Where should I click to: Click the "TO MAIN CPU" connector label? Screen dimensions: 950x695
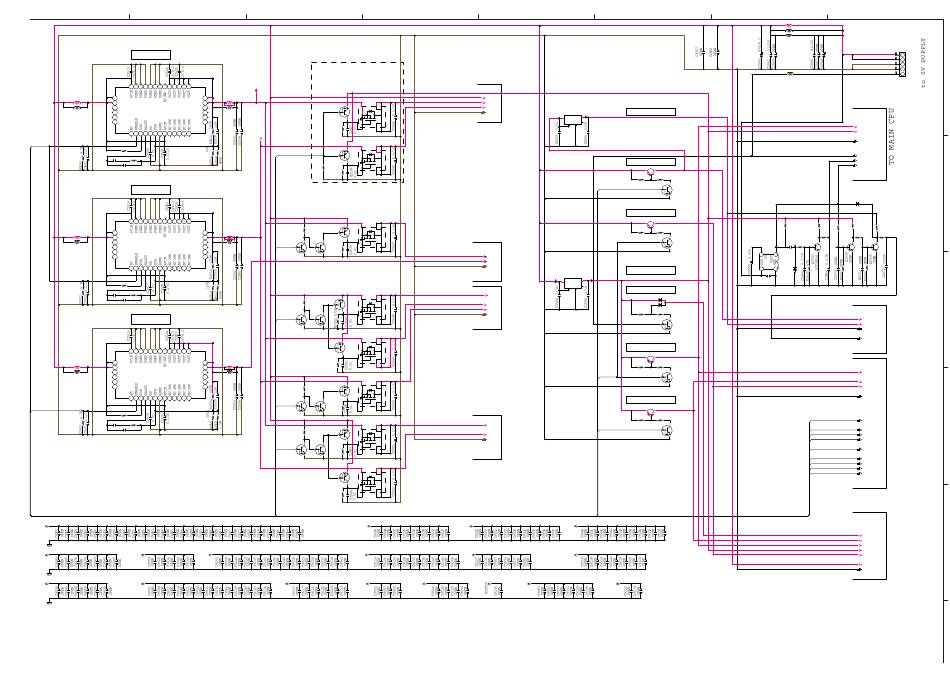click(891, 135)
